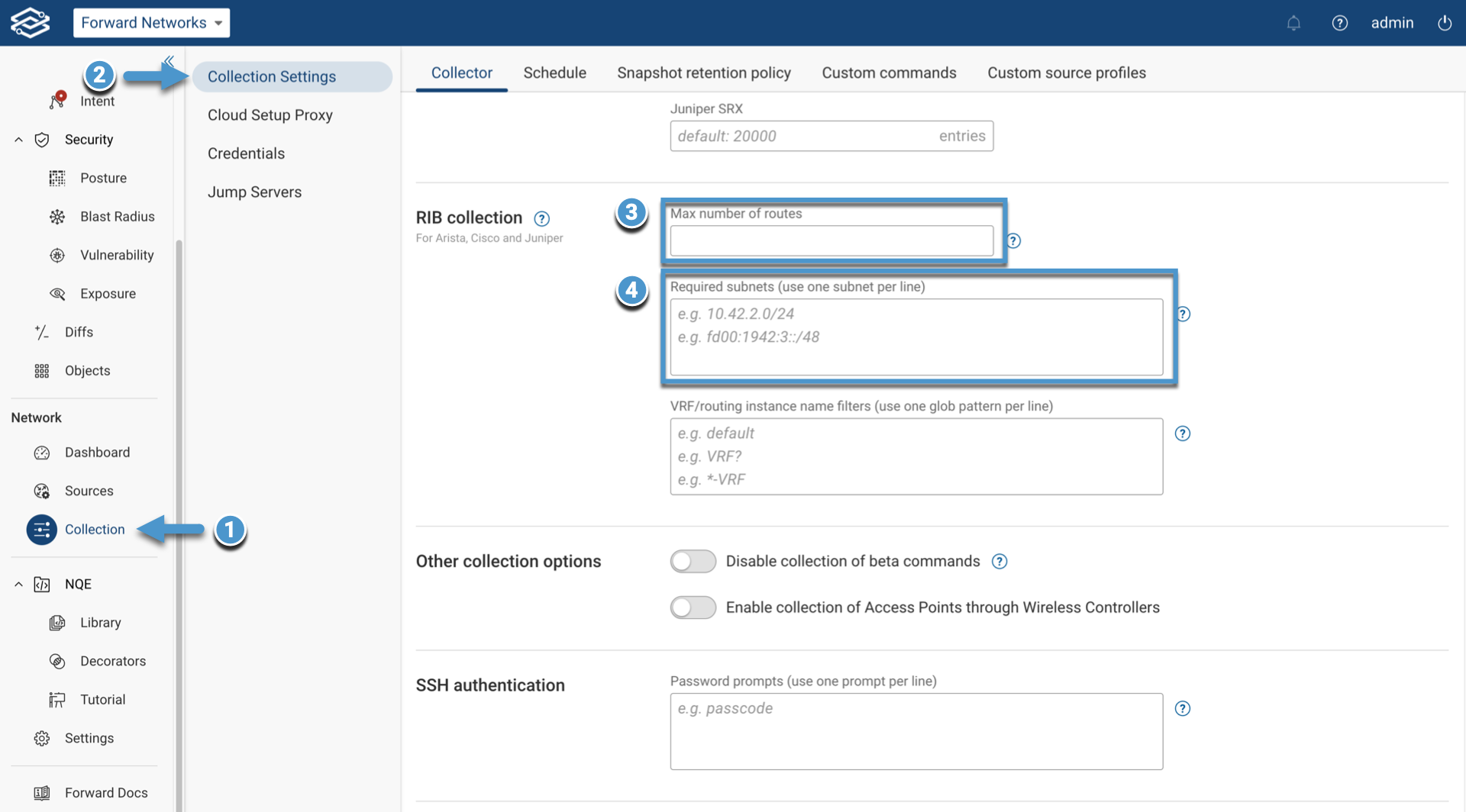Image resolution: width=1466 pixels, height=812 pixels.
Task: Collapse the Security section chevron
Action: (18, 140)
